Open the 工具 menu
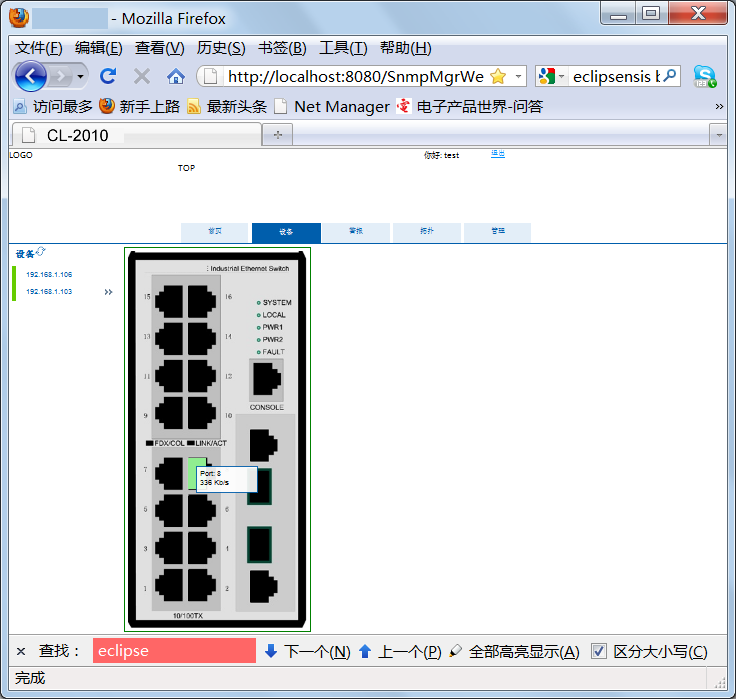This screenshot has width=737, height=699. point(342,48)
